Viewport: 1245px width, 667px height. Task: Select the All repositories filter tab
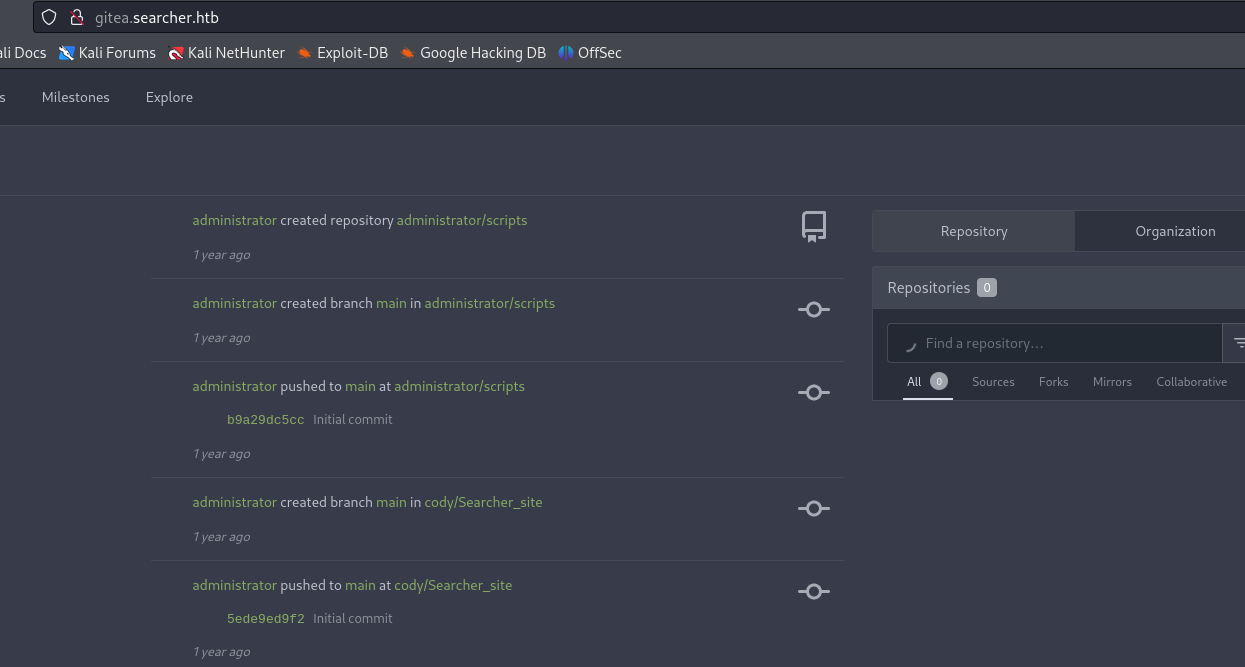tap(927, 382)
